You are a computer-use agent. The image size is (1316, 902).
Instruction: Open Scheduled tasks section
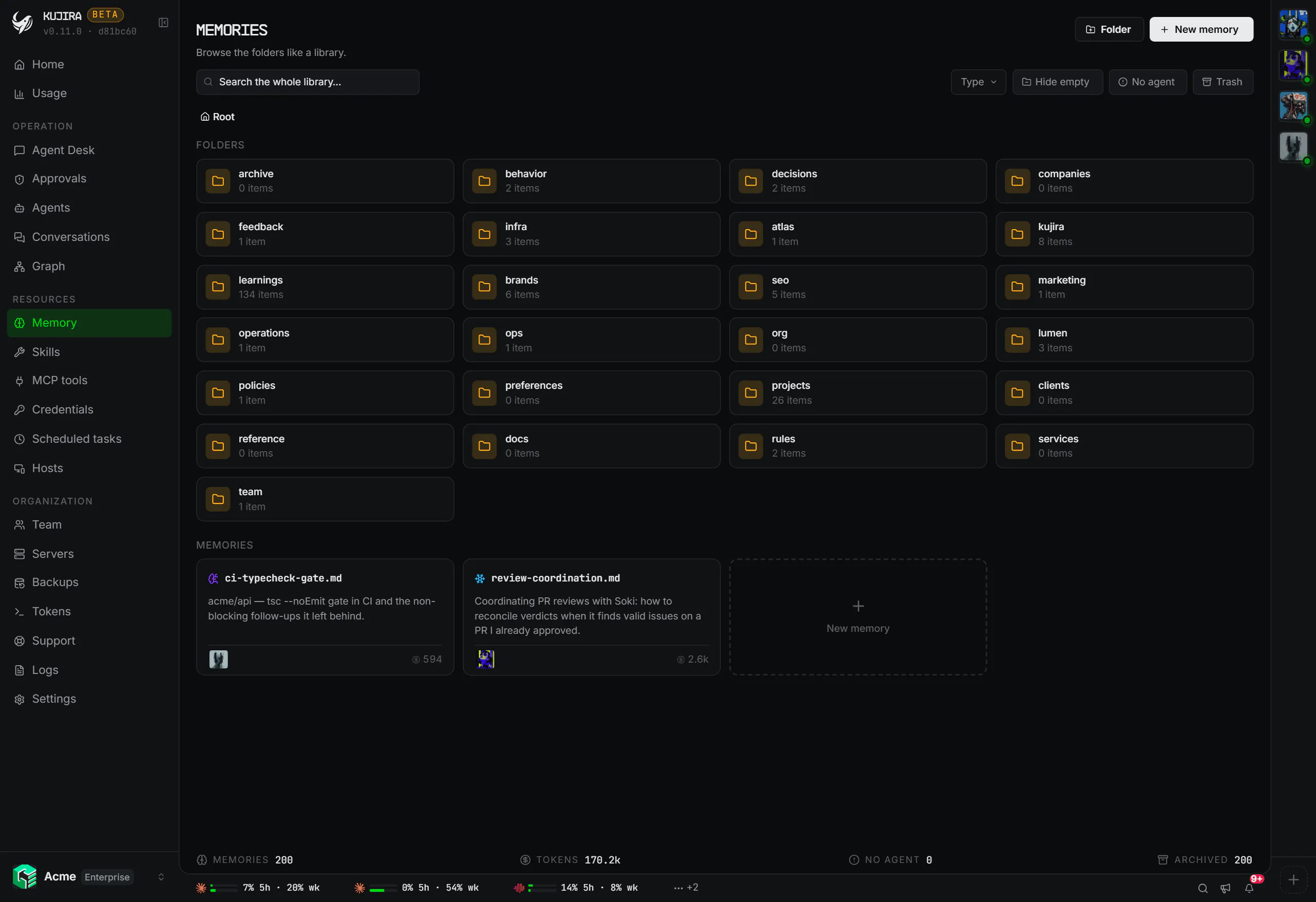[x=89, y=439]
